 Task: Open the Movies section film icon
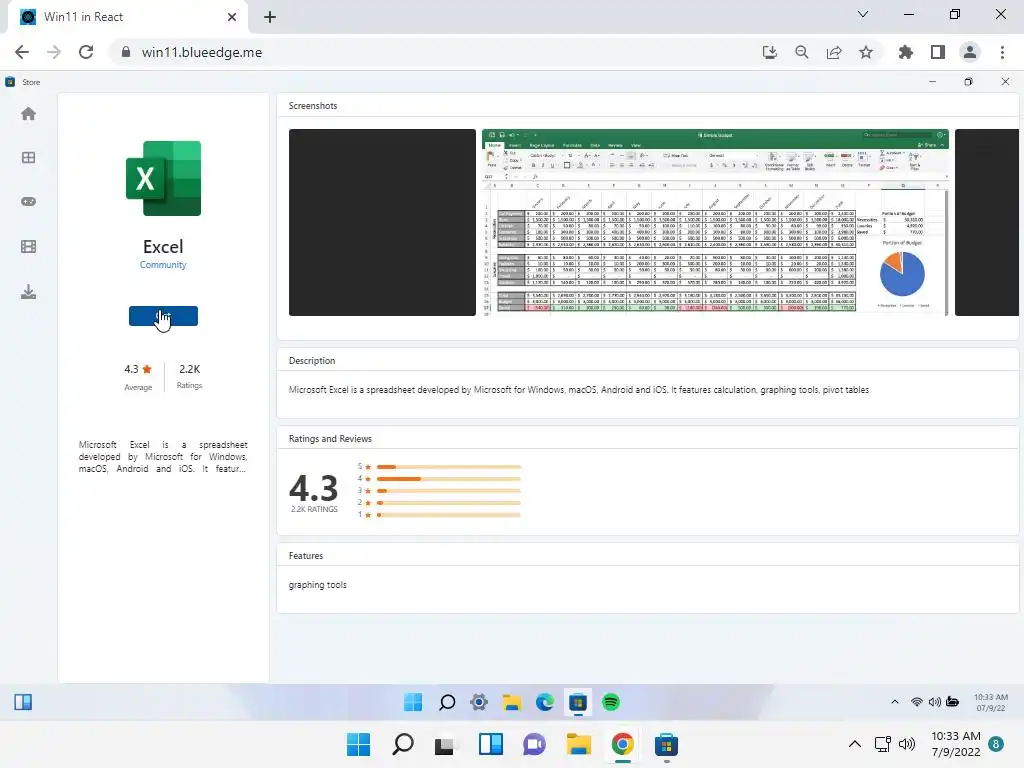[28, 246]
